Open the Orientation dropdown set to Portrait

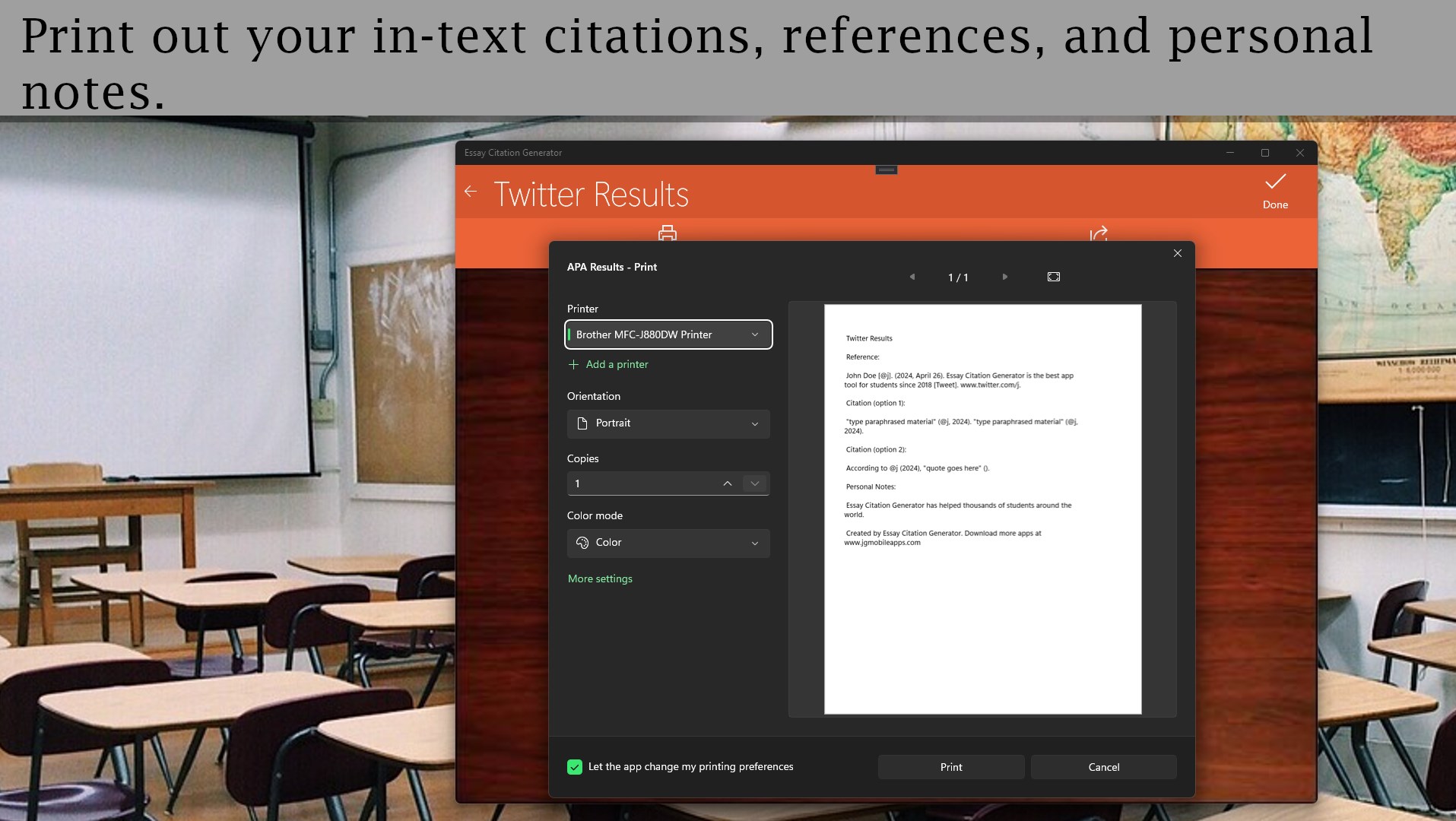coord(668,423)
